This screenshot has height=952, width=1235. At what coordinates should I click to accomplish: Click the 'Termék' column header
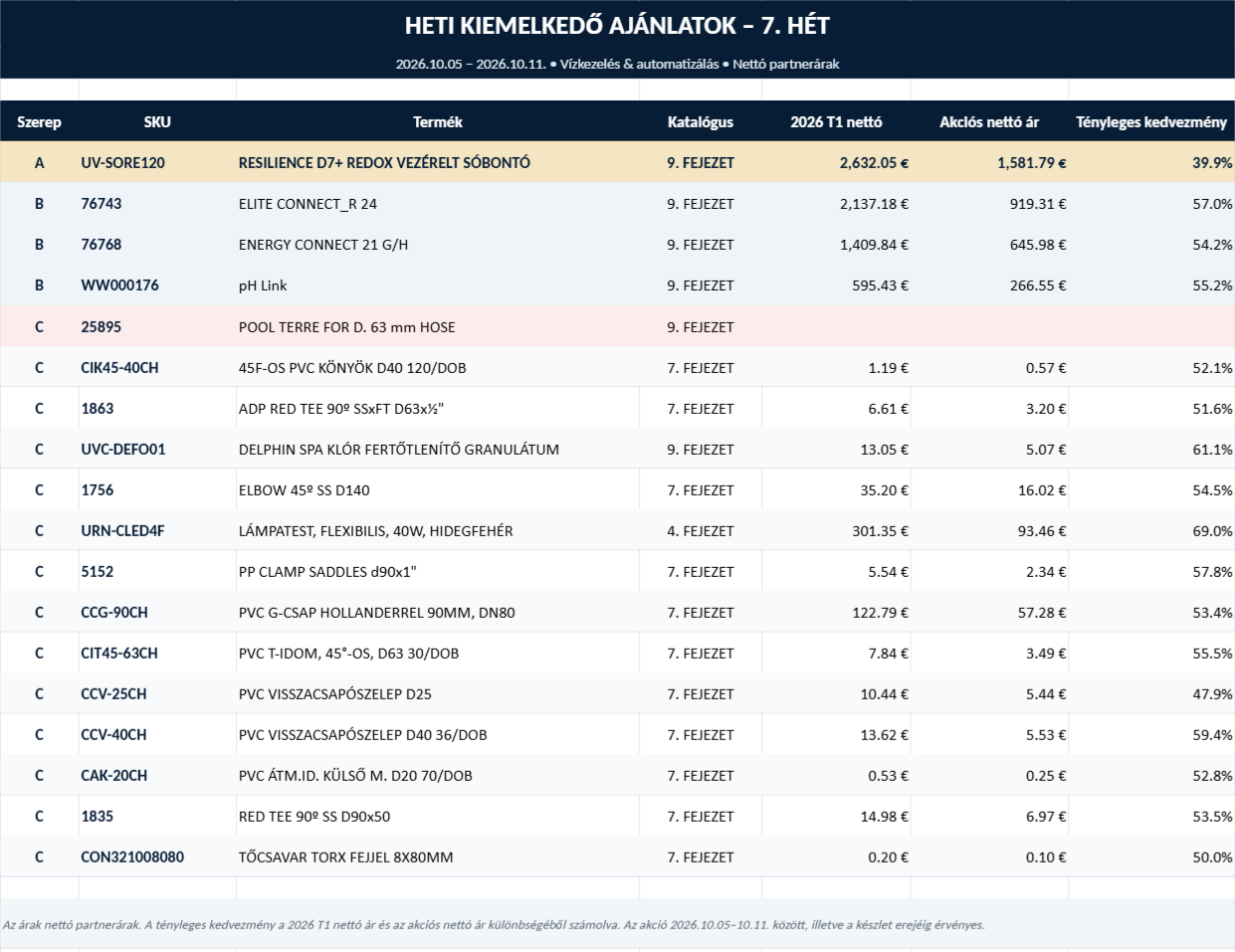point(438,122)
